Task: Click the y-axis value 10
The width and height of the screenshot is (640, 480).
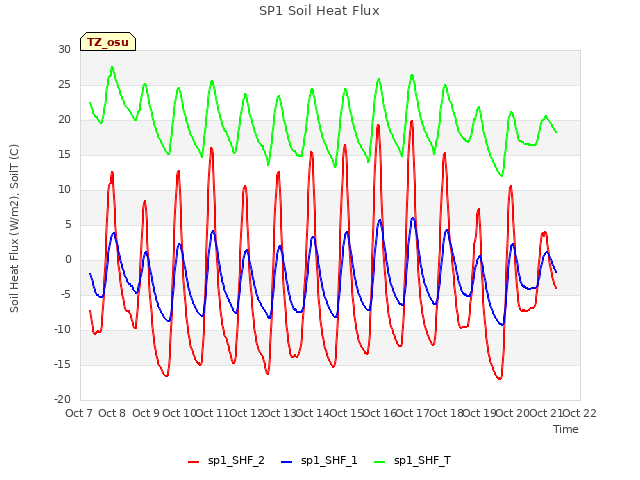Action: pyautogui.click(x=64, y=189)
